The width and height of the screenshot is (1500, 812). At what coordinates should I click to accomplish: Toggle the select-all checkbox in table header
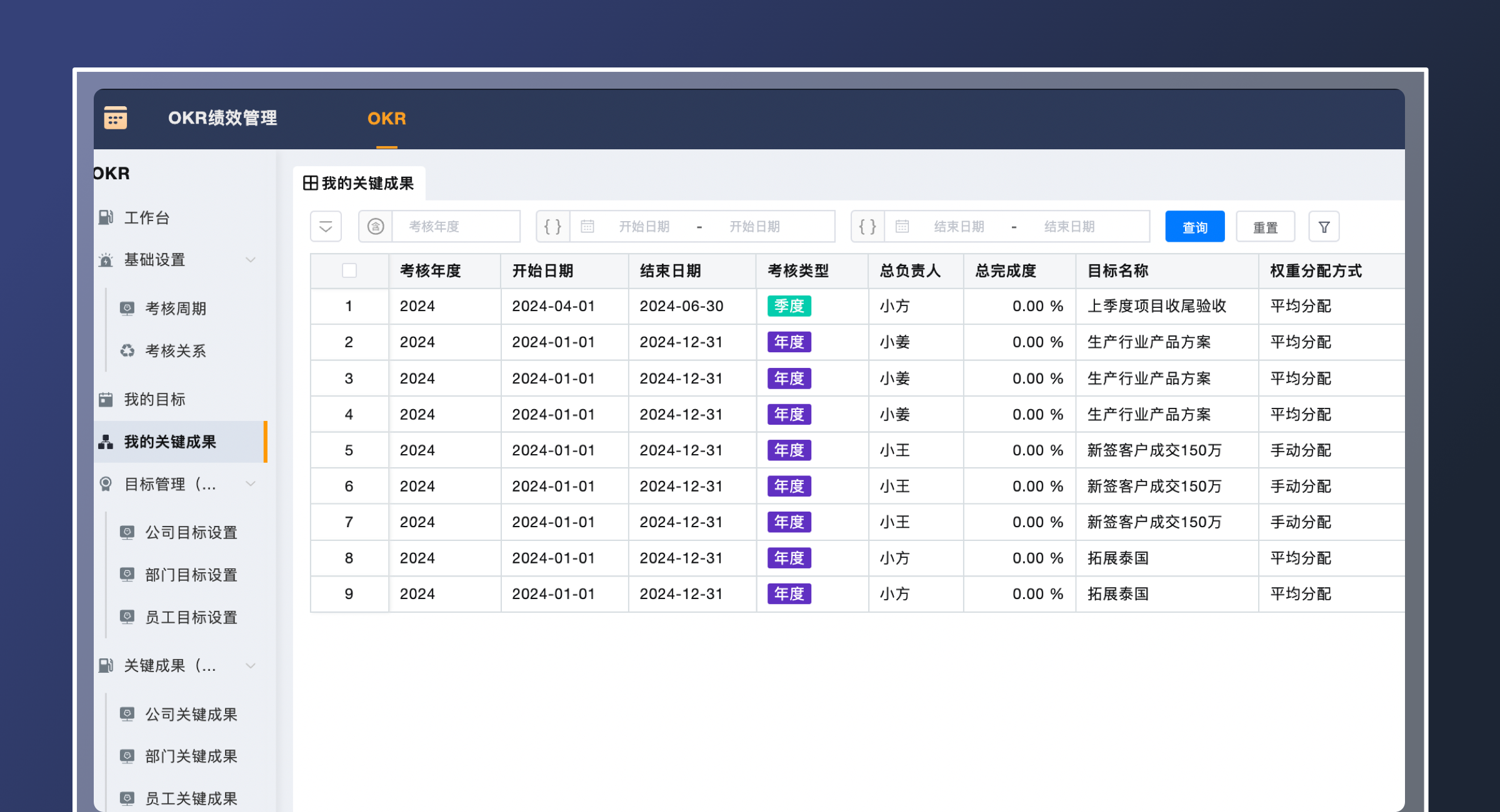click(349, 270)
